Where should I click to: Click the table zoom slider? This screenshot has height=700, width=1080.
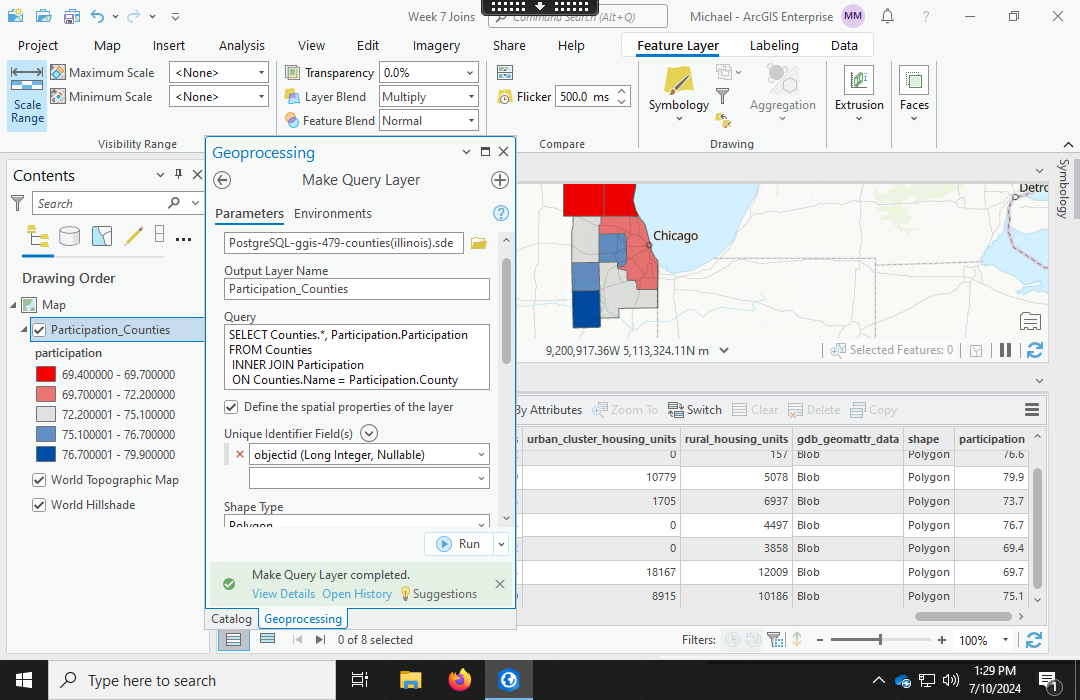880,640
